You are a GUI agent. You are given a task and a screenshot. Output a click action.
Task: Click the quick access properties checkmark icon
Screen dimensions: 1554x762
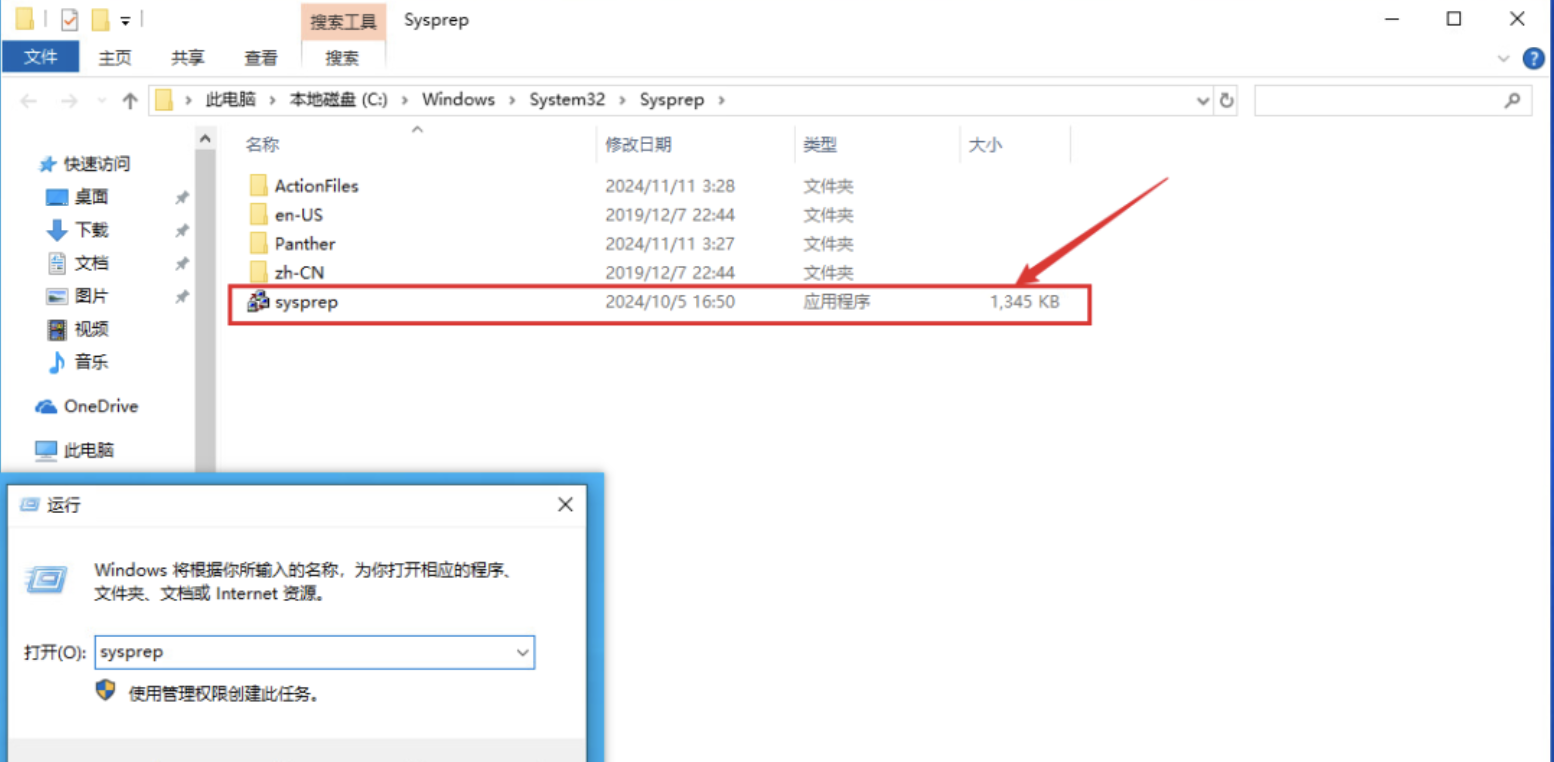69,19
